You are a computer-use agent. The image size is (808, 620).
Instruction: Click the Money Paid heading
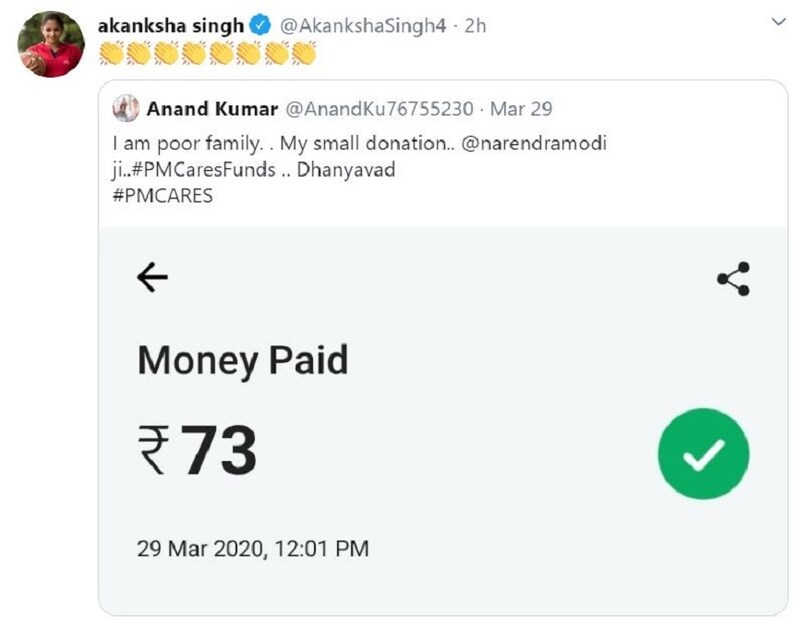tap(242, 359)
